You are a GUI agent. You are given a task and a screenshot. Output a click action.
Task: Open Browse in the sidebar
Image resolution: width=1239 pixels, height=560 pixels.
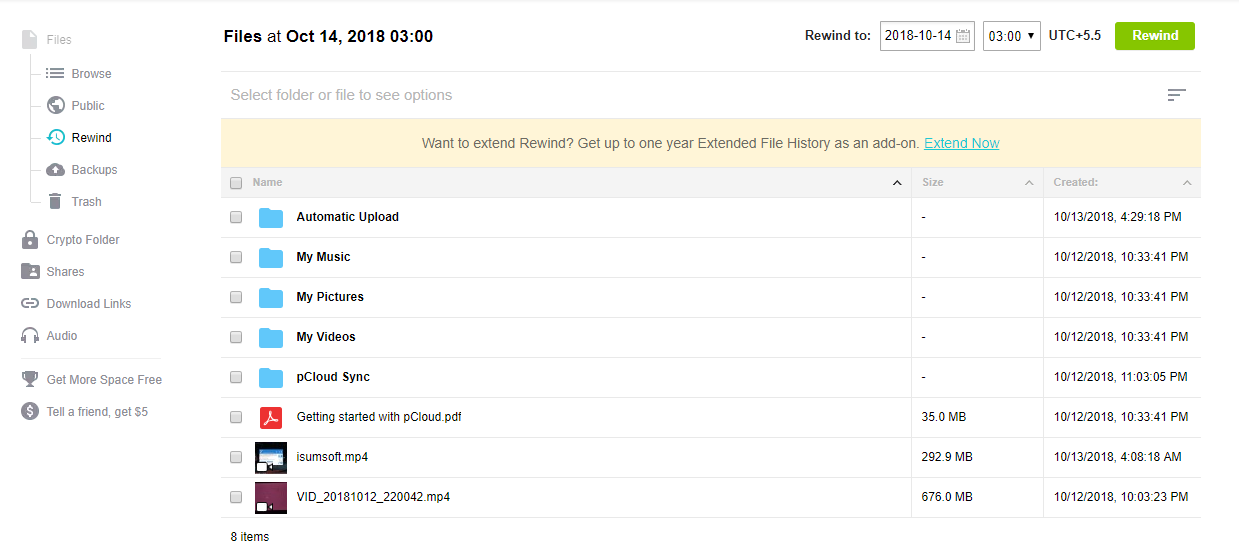coord(91,74)
